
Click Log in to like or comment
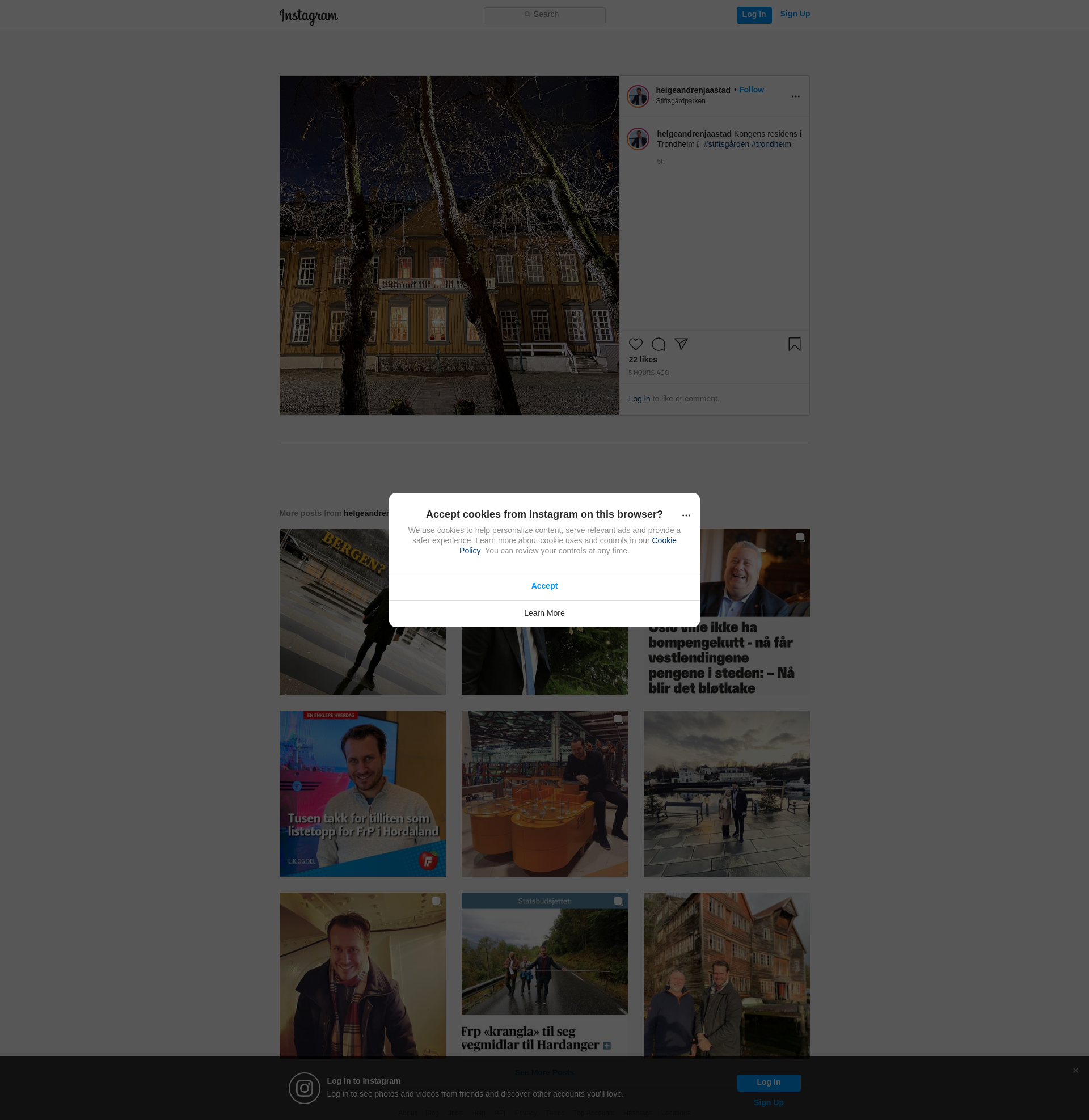(x=639, y=399)
